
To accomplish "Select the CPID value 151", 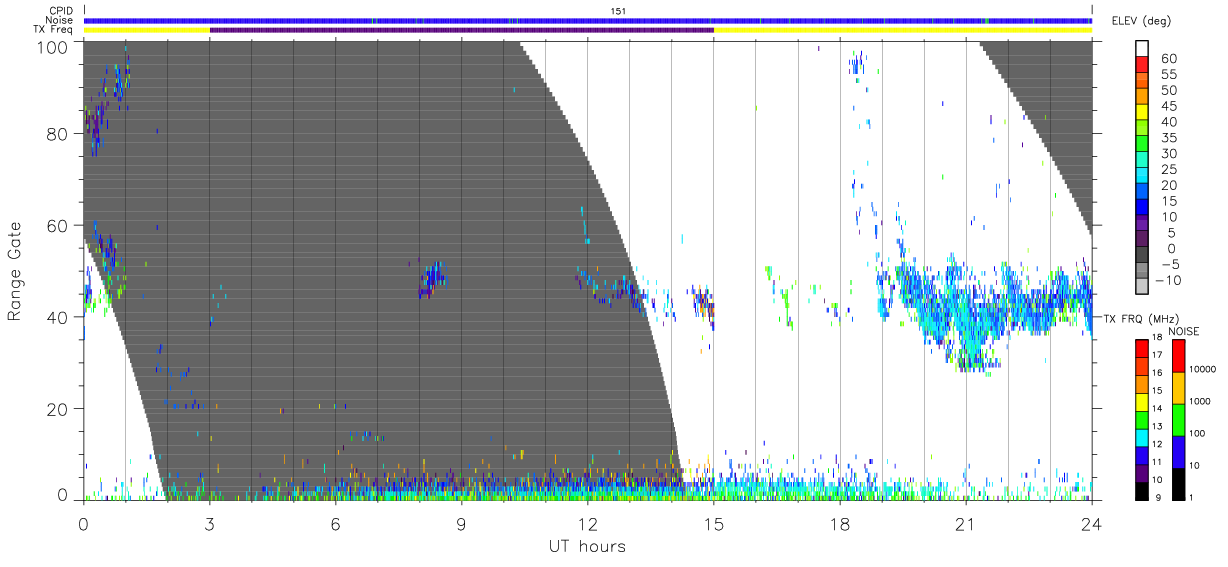I will click(x=619, y=10).
